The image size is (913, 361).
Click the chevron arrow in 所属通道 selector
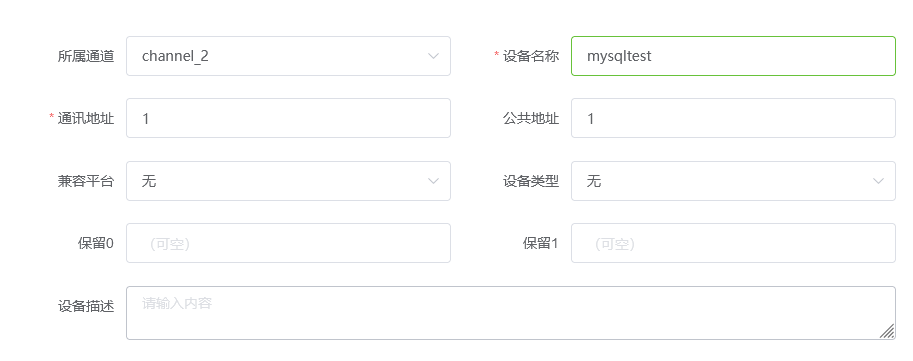pos(433,56)
